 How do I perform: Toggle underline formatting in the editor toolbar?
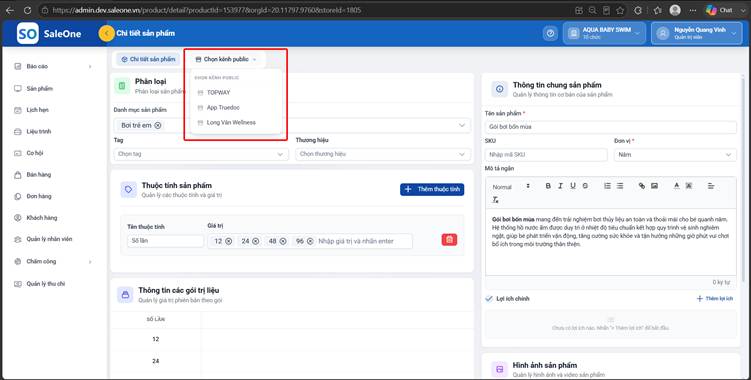pyautogui.click(x=573, y=186)
